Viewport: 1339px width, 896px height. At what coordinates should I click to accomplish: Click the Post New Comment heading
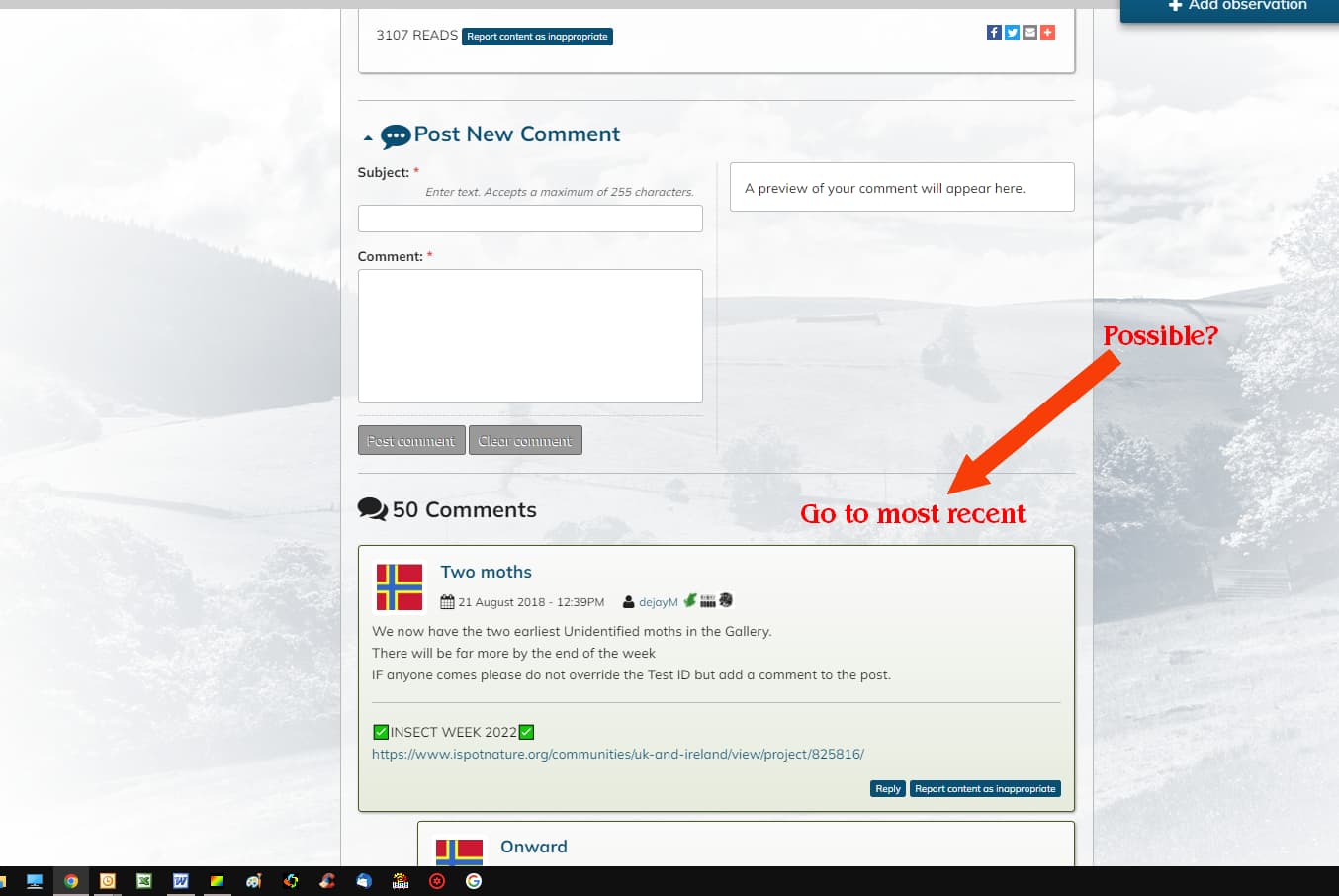pyautogui.click(x=517, y=134)
